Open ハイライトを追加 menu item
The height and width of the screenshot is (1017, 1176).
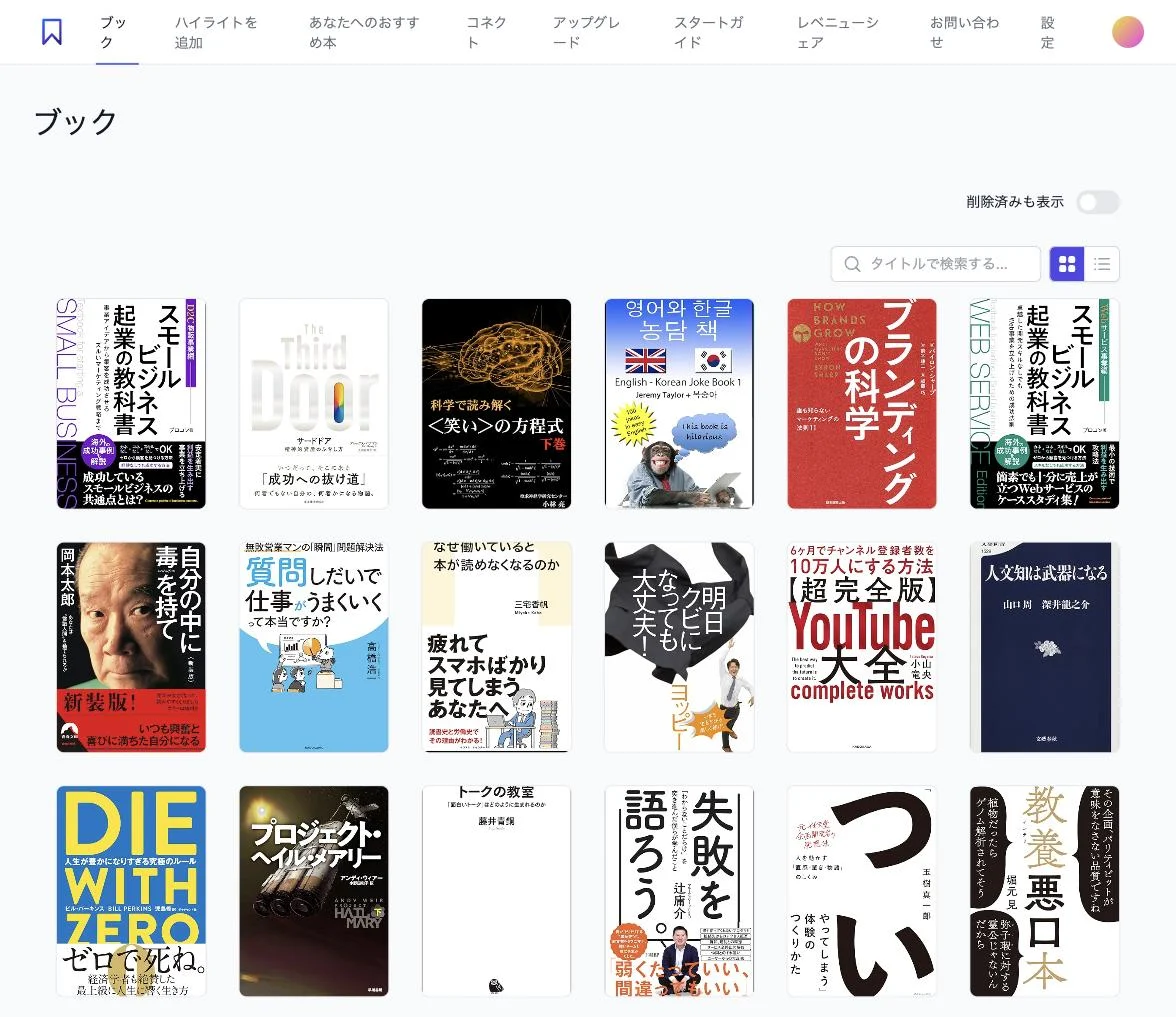[216, 32]
